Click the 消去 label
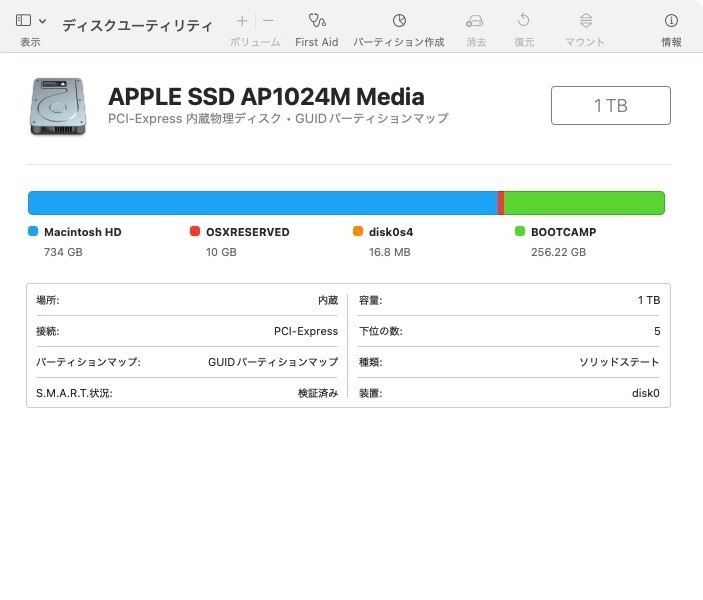 pyautogui.click(x=476, y=42)
